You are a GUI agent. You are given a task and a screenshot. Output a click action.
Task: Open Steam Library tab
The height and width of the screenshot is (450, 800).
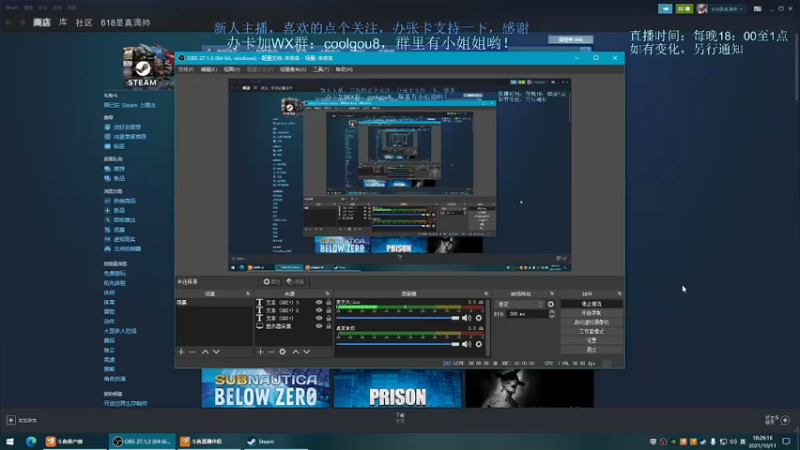63,22
